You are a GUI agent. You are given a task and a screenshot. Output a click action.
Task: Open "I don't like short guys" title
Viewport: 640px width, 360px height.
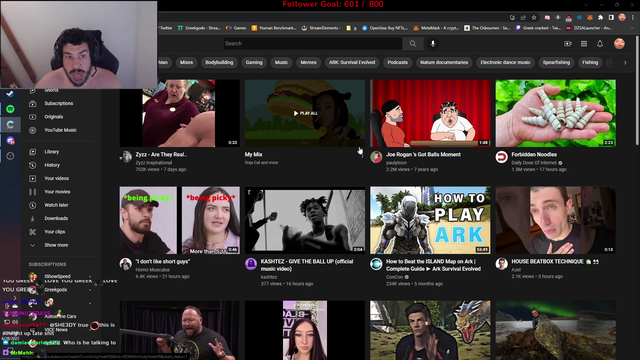pos(163,262)
